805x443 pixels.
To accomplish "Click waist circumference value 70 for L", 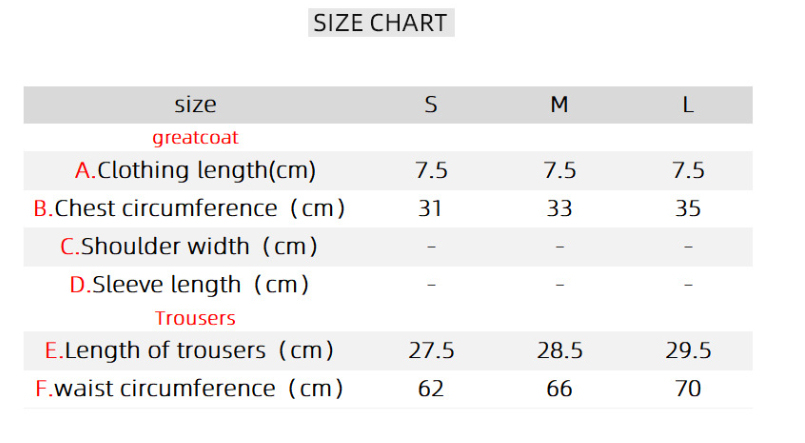I will 688,388.
